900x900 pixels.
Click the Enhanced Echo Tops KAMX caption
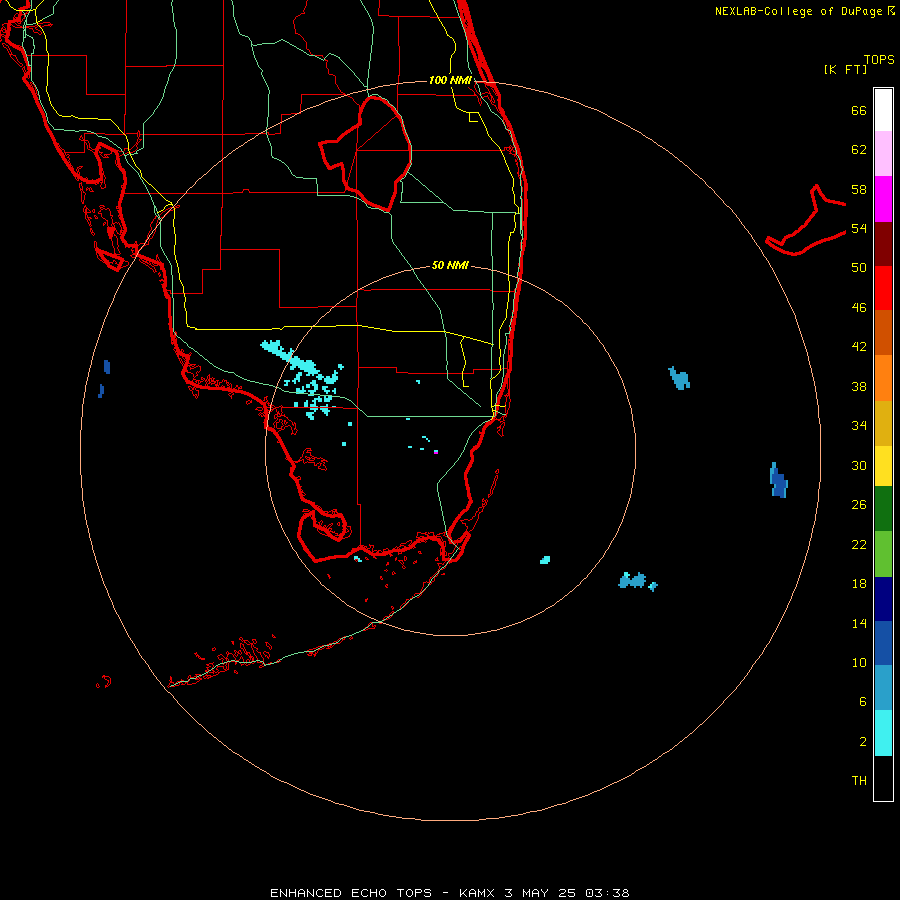[x=450, y=893]
